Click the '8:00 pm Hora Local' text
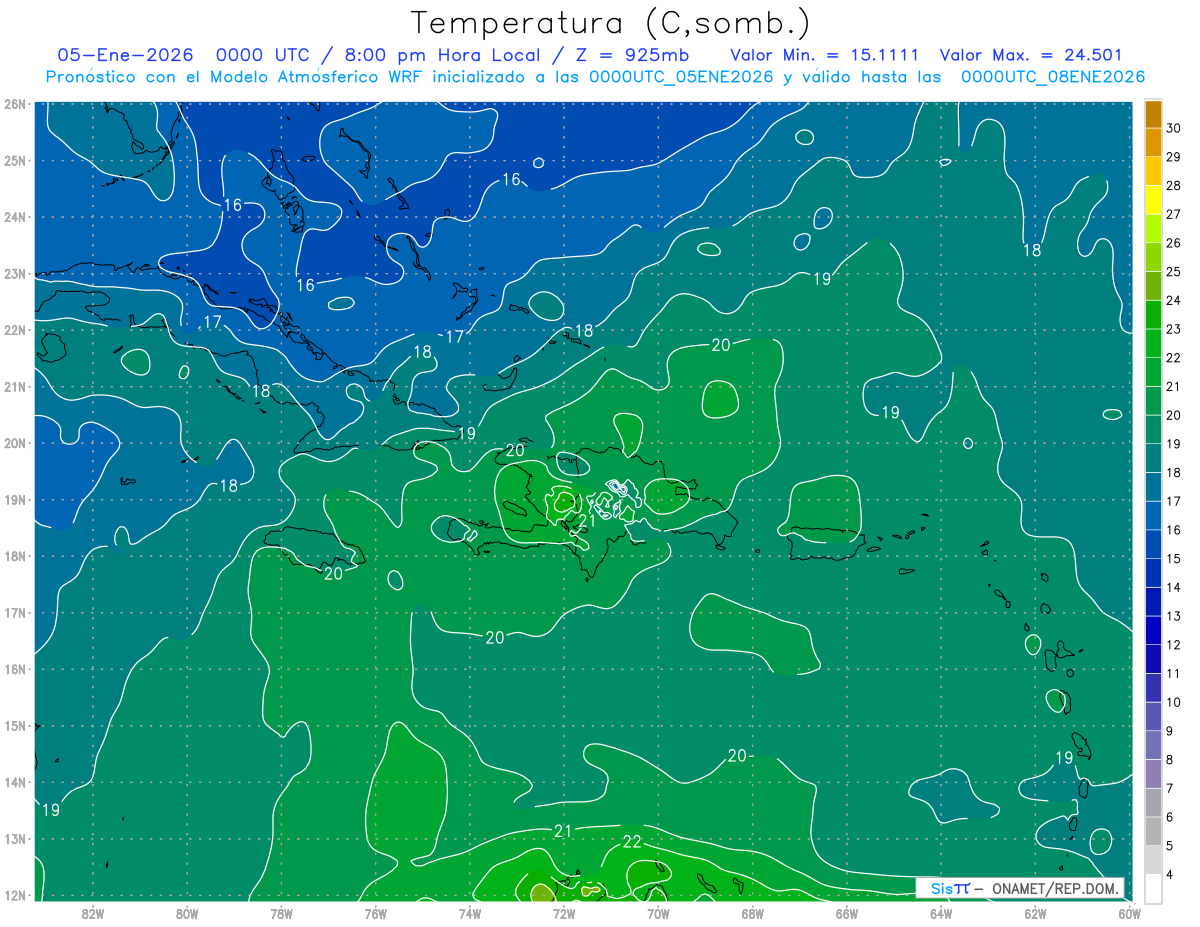Screen dimensions: 1200x927 (x=441, y=56)
